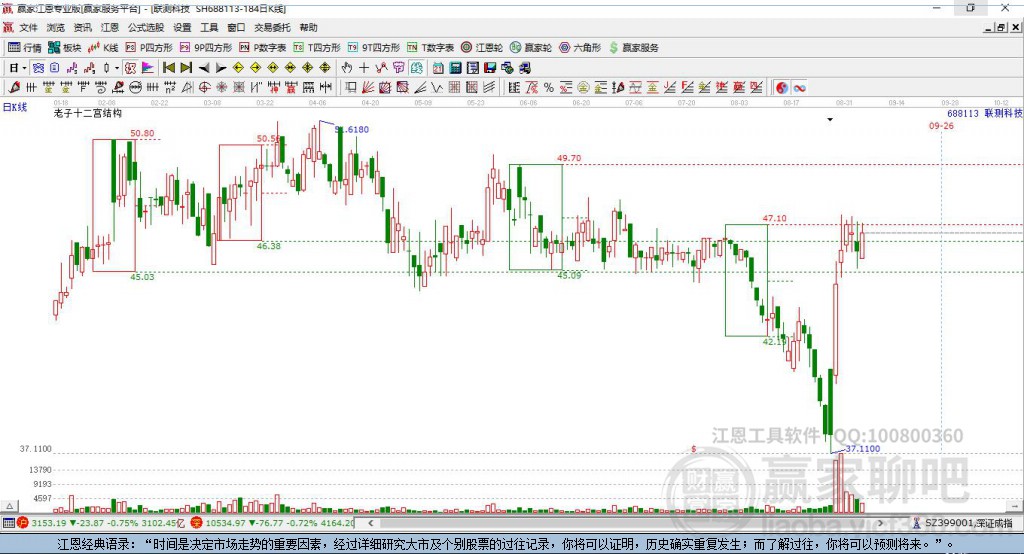Click the 37.1100 low price label
This screenshot has width=1024, height=554.
tap(863, 449)
